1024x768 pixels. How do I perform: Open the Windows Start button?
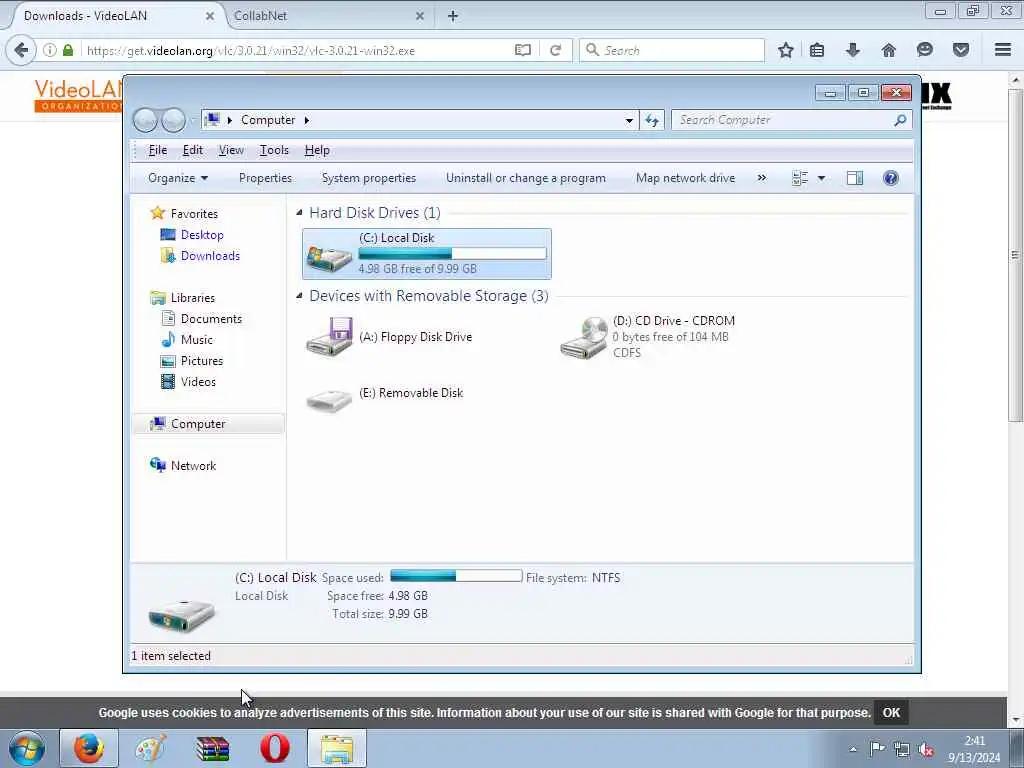pyautogui.click(x=27, y=748)
